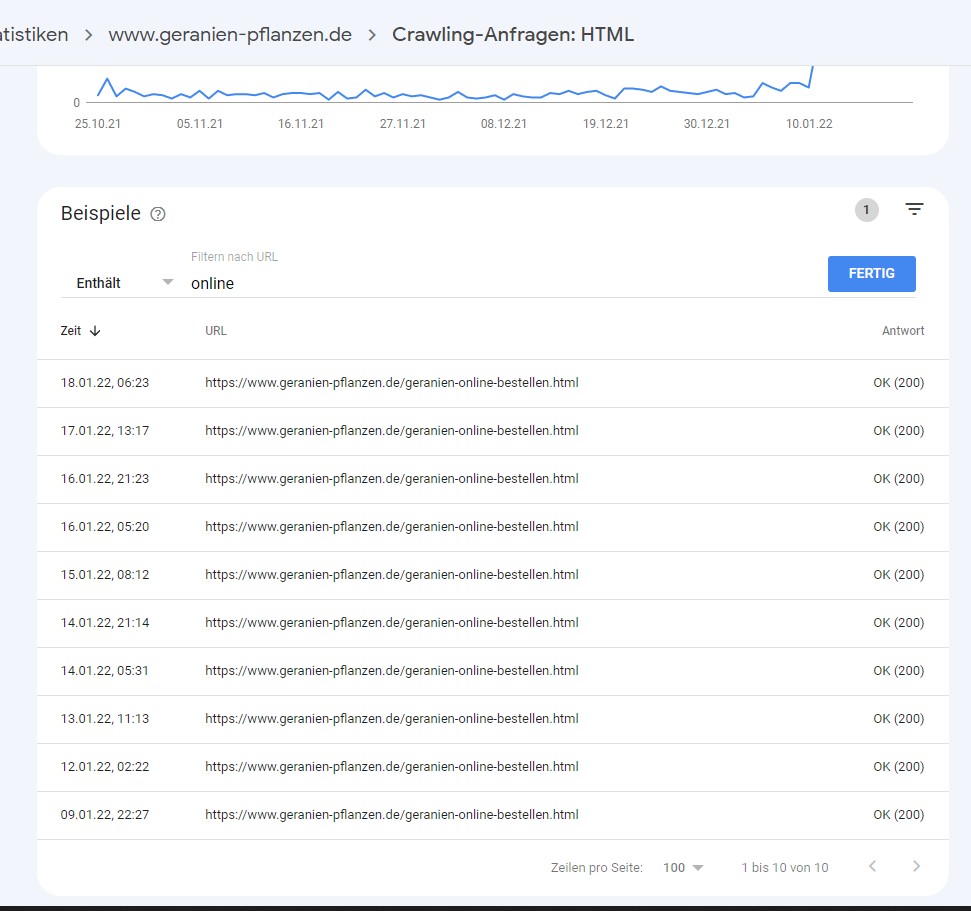Open www.geranien-pflanzen.de breadcrumb

pos(230,35)
